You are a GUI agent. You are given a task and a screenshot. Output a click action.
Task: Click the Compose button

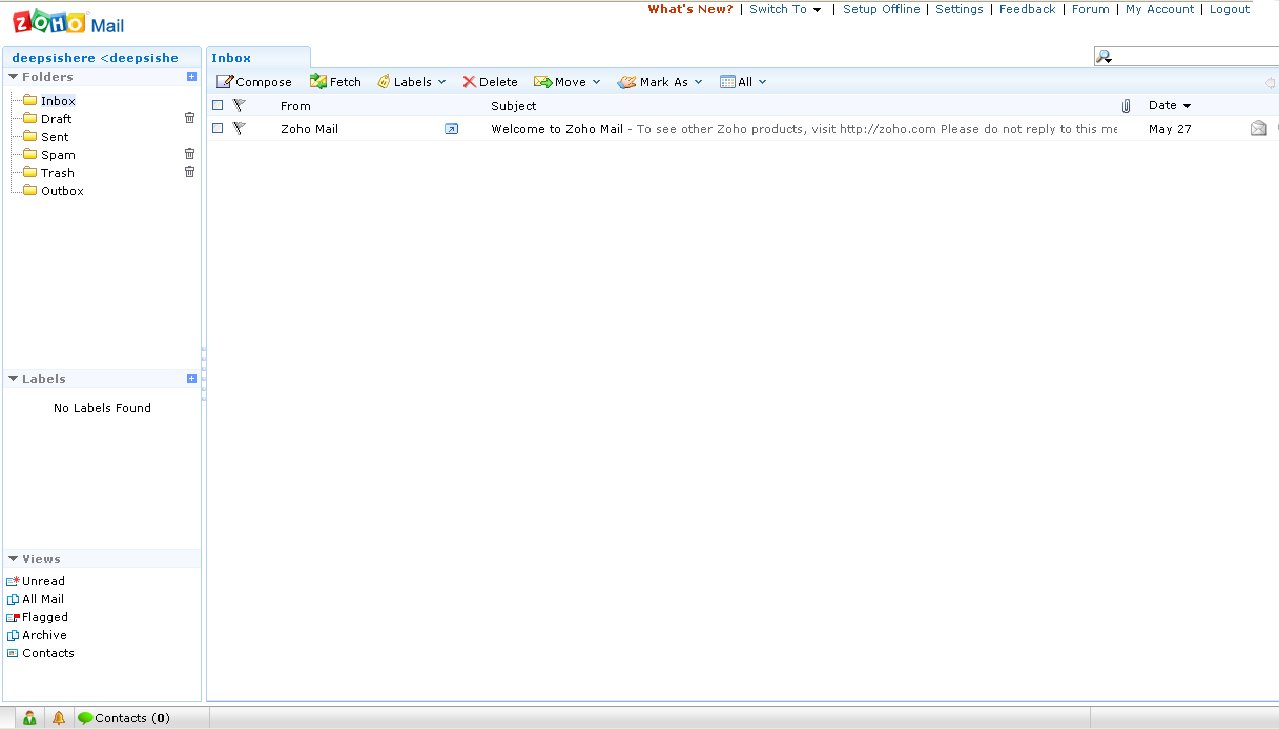[254, 82]
